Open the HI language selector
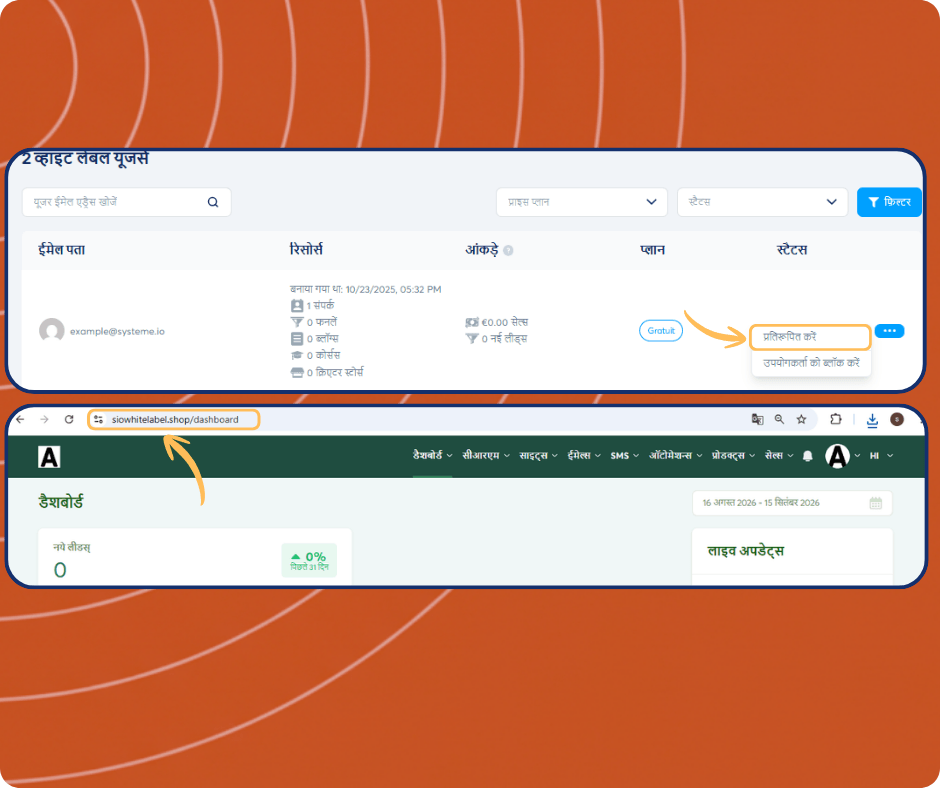 [x=881, y=456]
